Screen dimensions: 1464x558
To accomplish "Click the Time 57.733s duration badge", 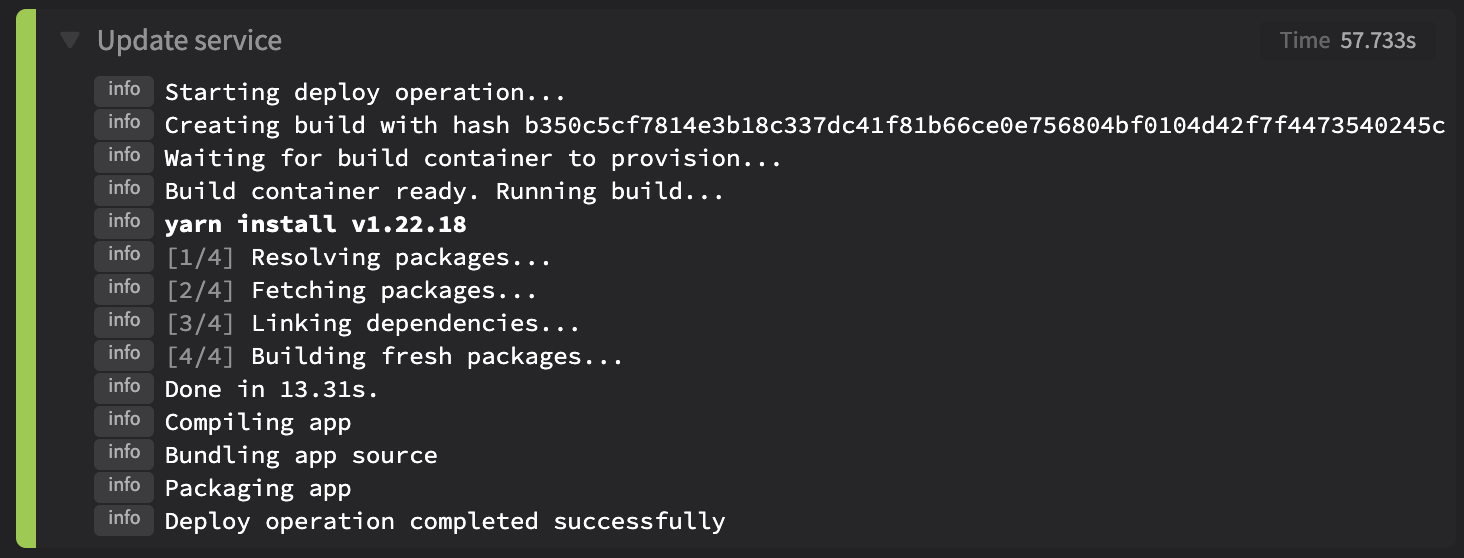I will (x=1347, y=40).
